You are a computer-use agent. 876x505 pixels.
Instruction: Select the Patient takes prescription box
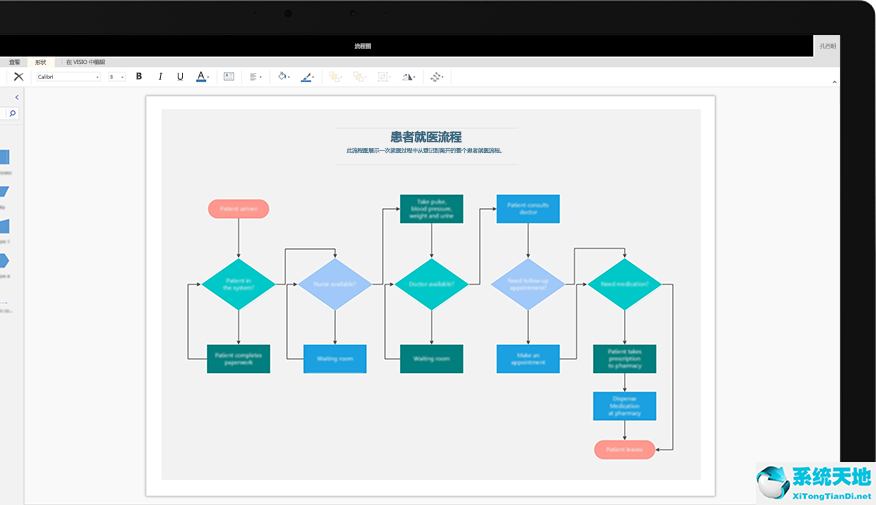coord(625,359)
